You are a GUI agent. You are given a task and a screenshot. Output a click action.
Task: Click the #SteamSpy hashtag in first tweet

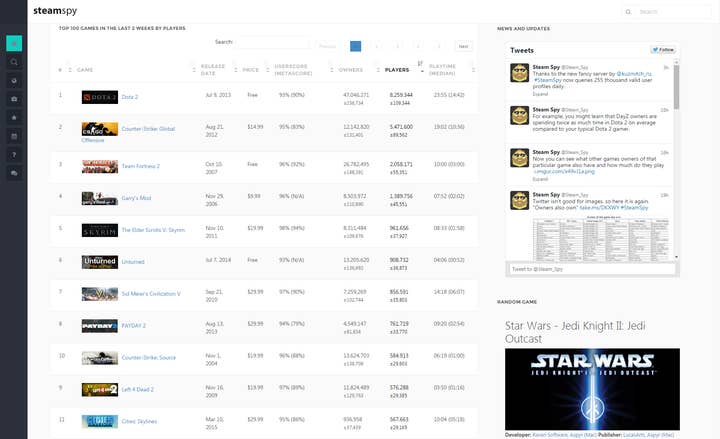click(548, 80)
